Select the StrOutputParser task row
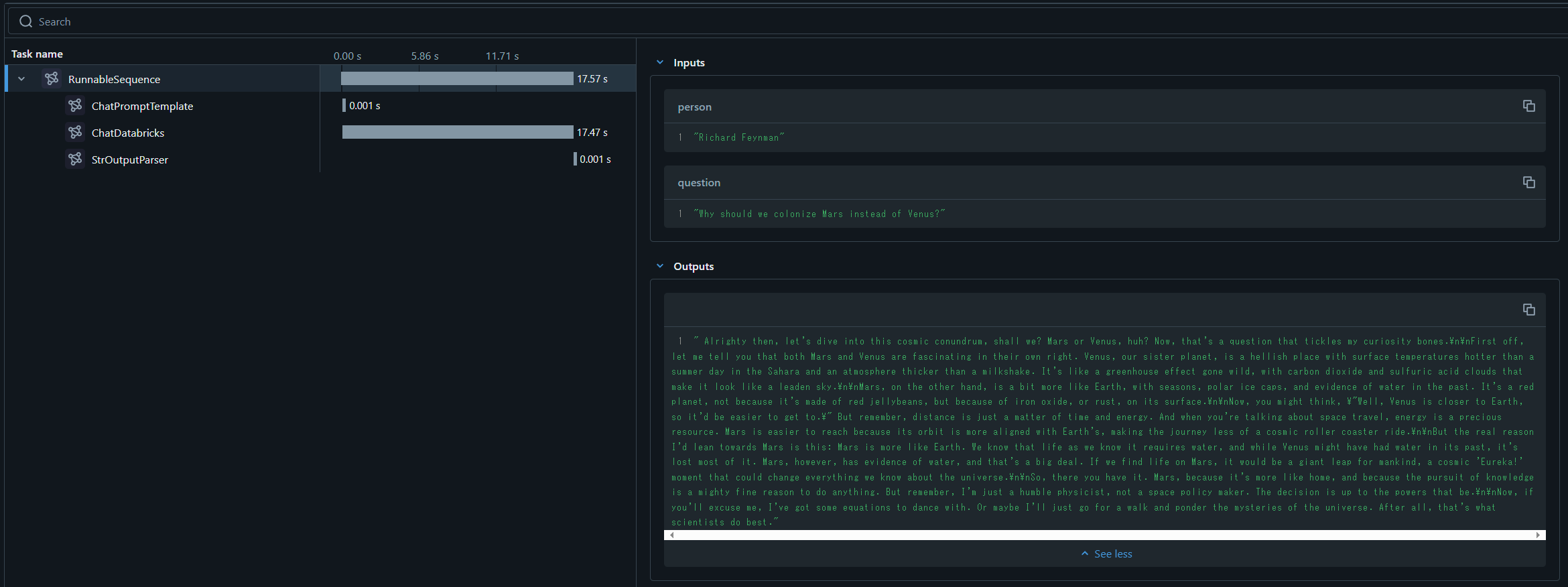This screenshot has width=1568, height=587. pos(320,159)
